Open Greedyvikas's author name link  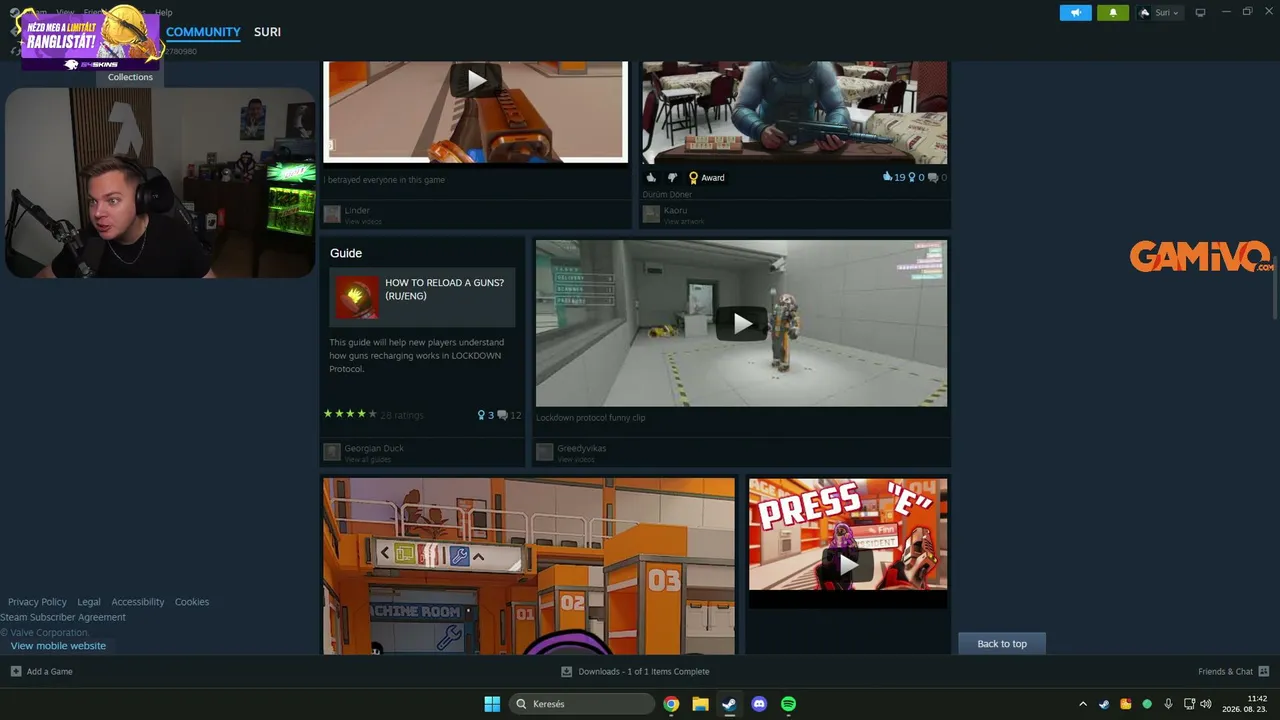(x=582, y=448)
